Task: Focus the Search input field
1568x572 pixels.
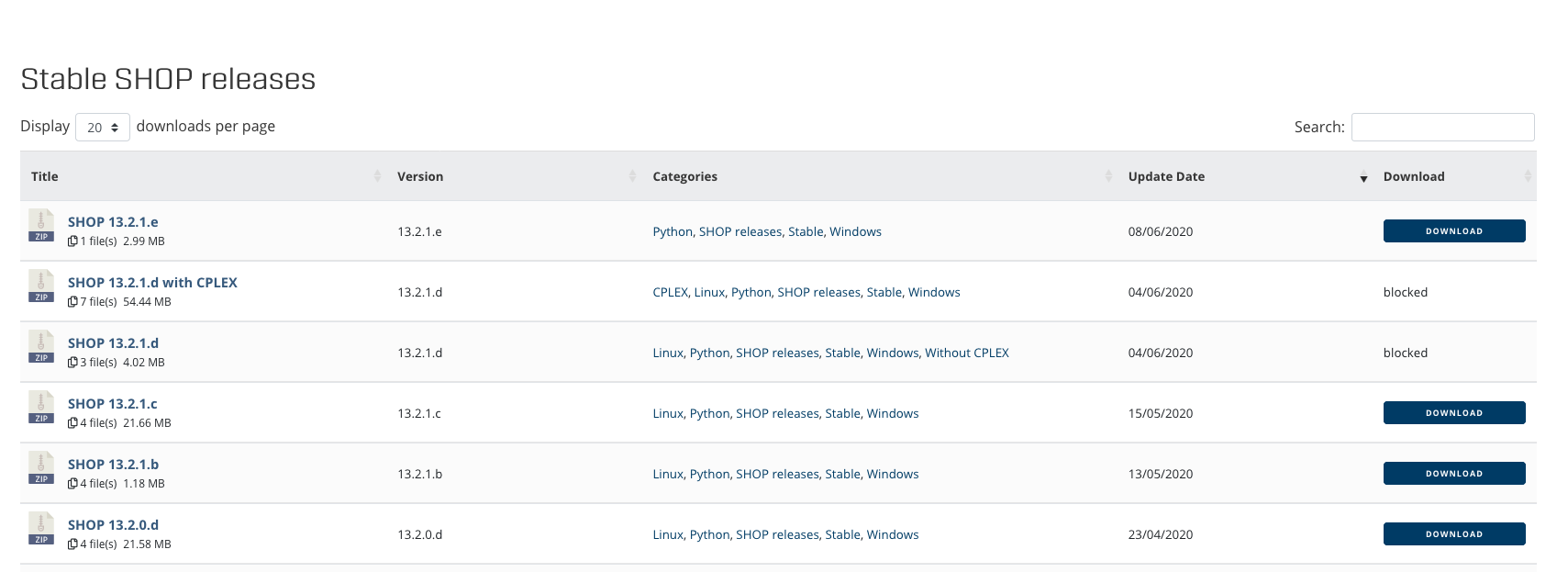Action: pos(1443,128)
